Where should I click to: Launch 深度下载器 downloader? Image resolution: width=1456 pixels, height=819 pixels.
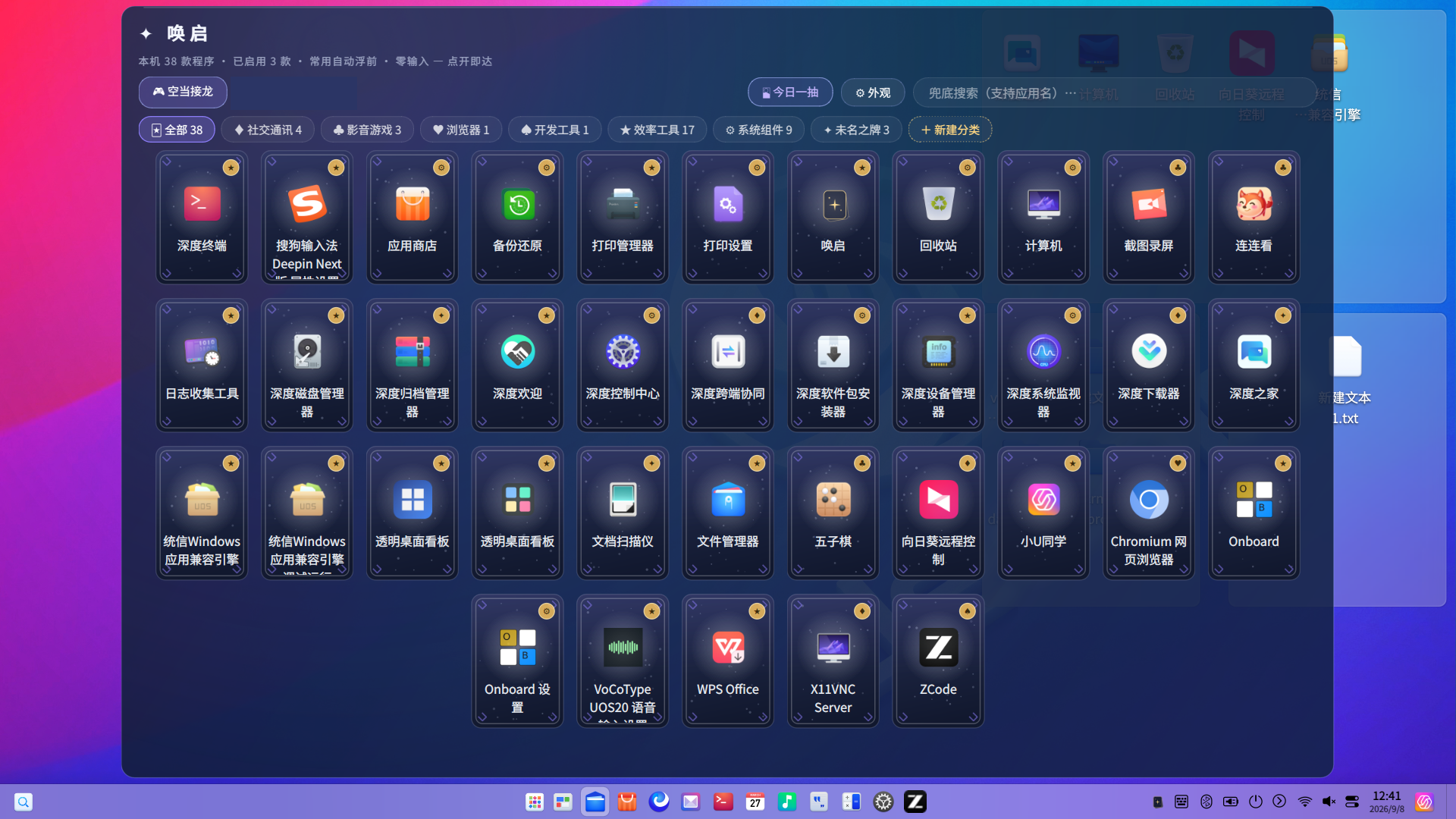[x=1149, y=366]
